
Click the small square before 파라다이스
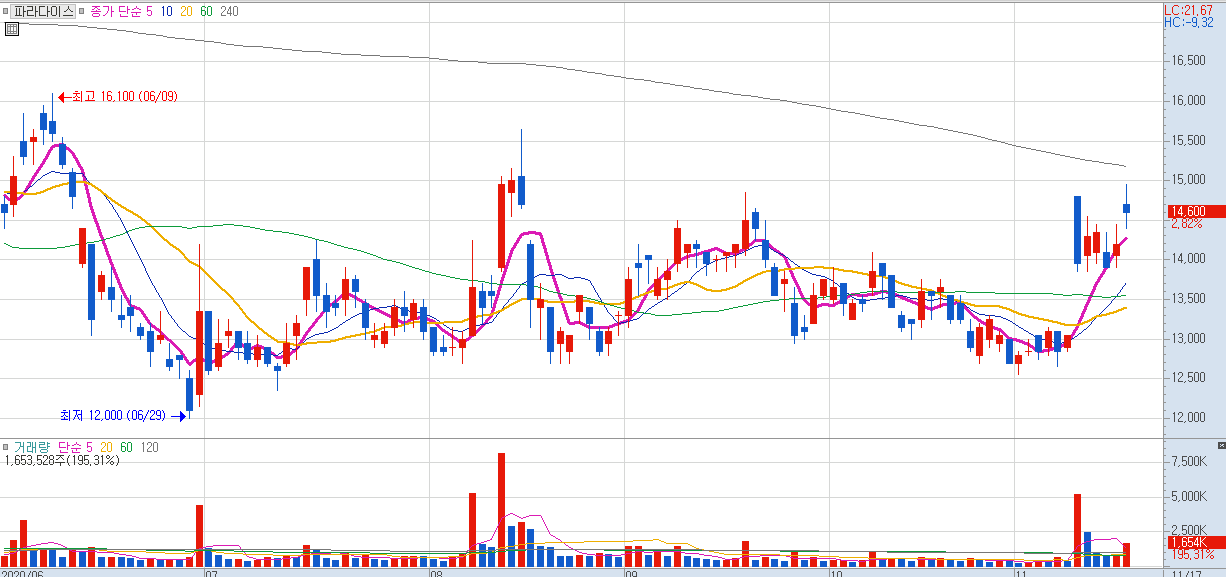point(6,12)
